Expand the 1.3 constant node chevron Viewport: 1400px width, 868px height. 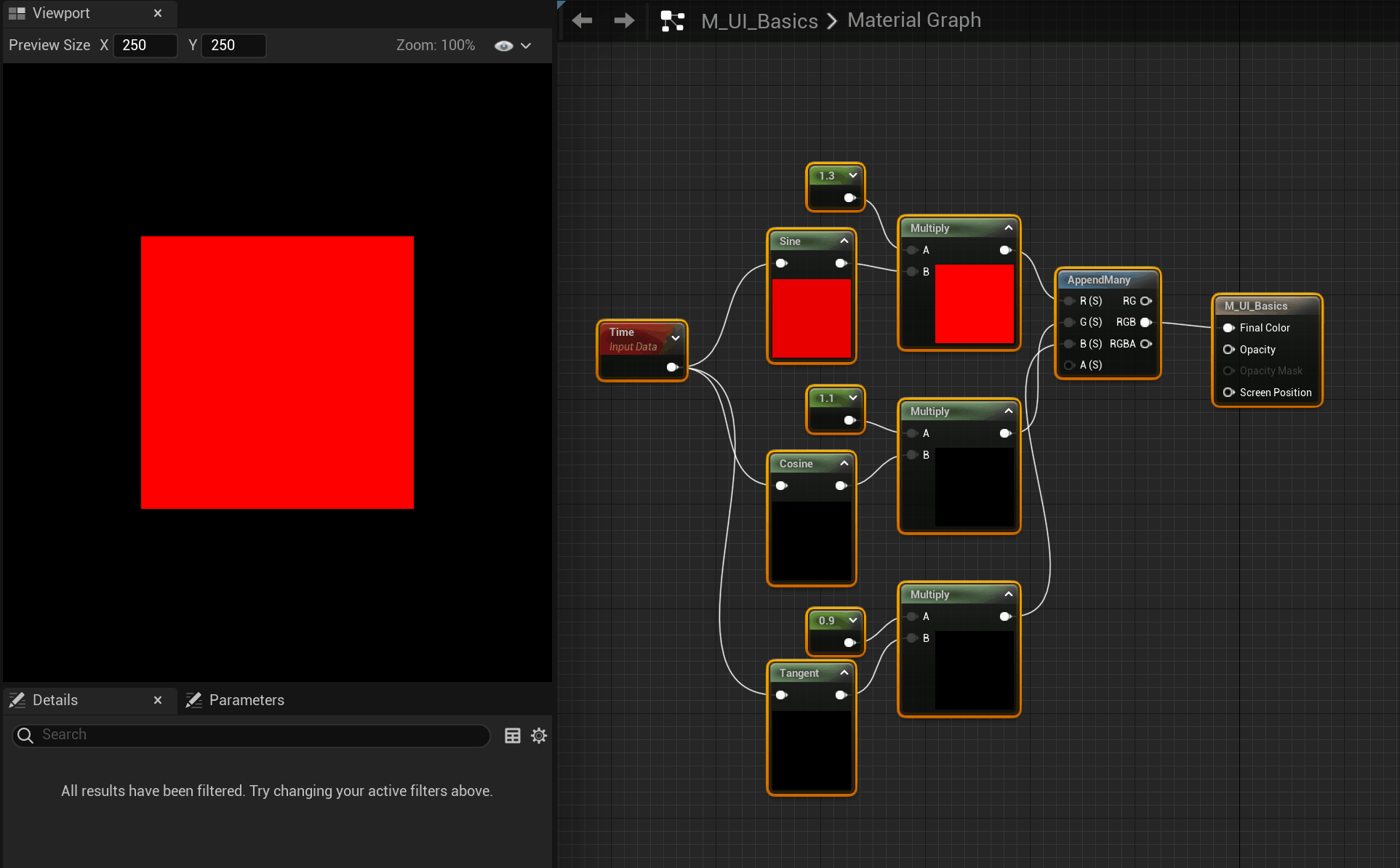(x=853, y=175)
